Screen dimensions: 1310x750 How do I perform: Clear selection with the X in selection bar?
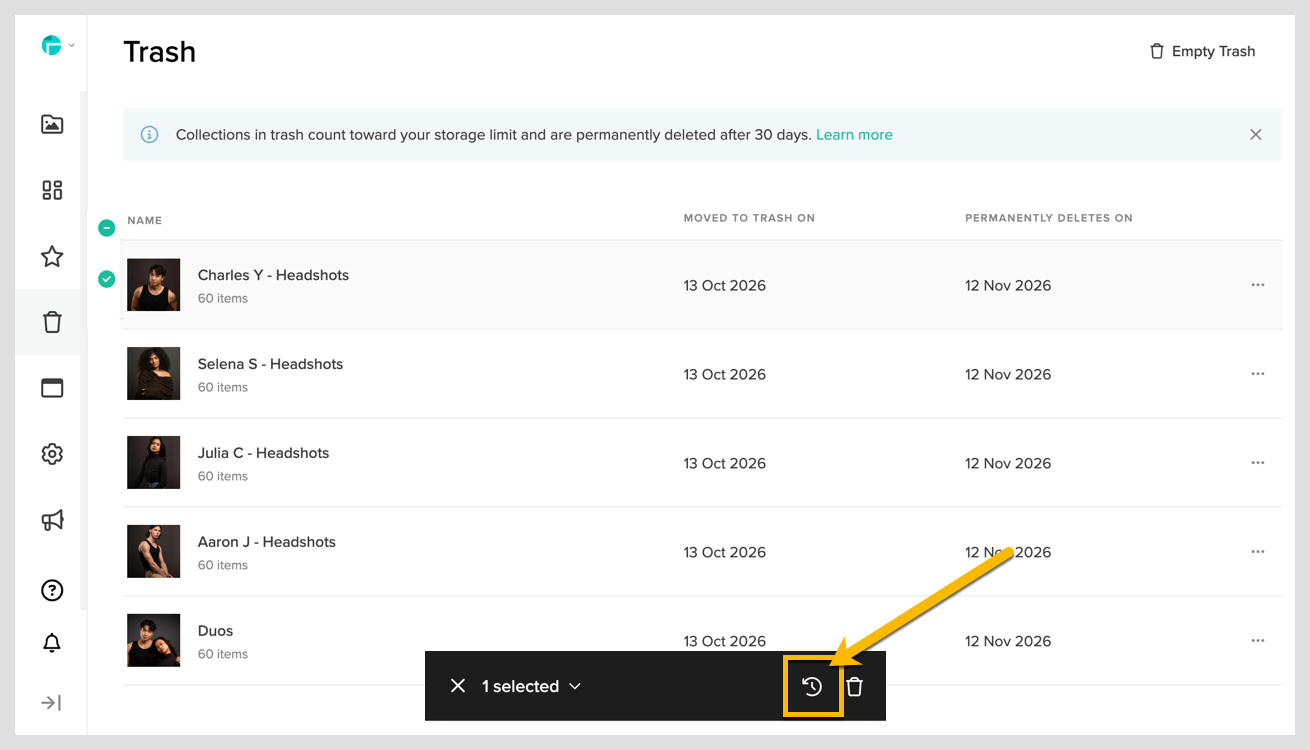(458, 686)
